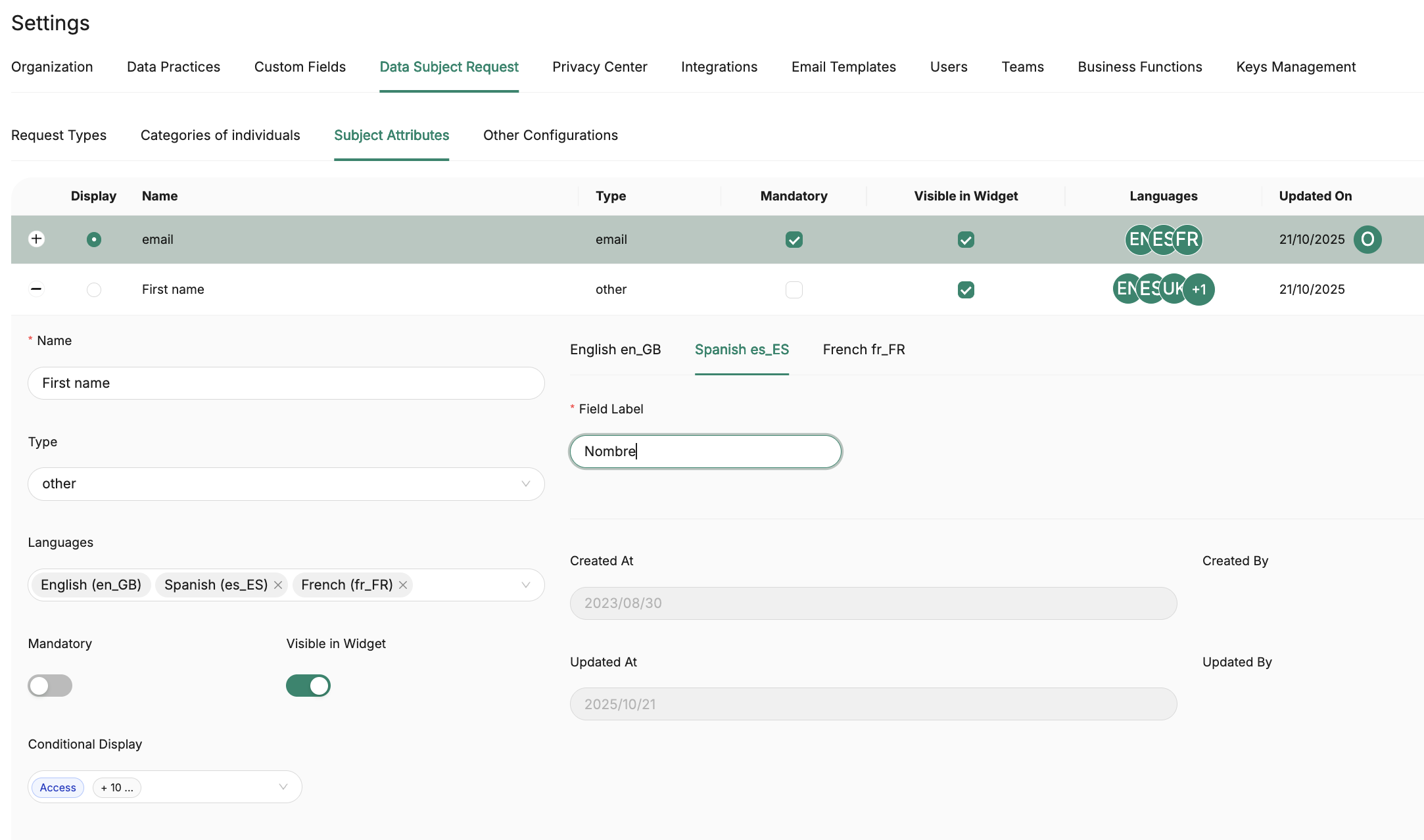Uncheck email Mandatory checkbox
The width and height of the screenshot is (1424, 840).
tap(794, 239)
